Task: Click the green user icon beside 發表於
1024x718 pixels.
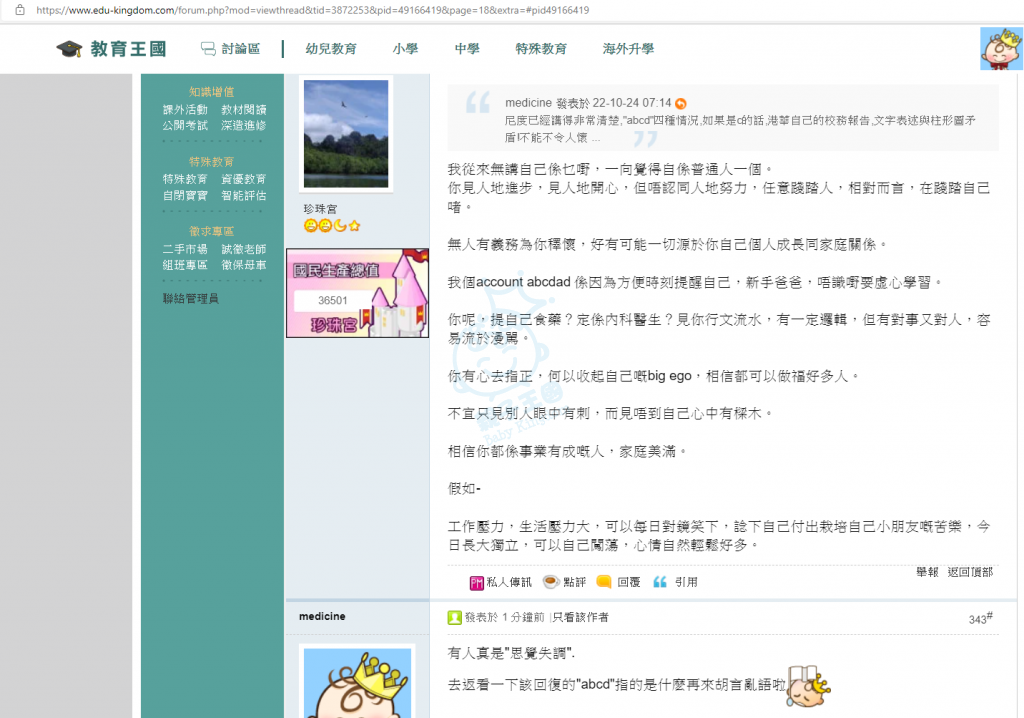Action: point(454,618)
